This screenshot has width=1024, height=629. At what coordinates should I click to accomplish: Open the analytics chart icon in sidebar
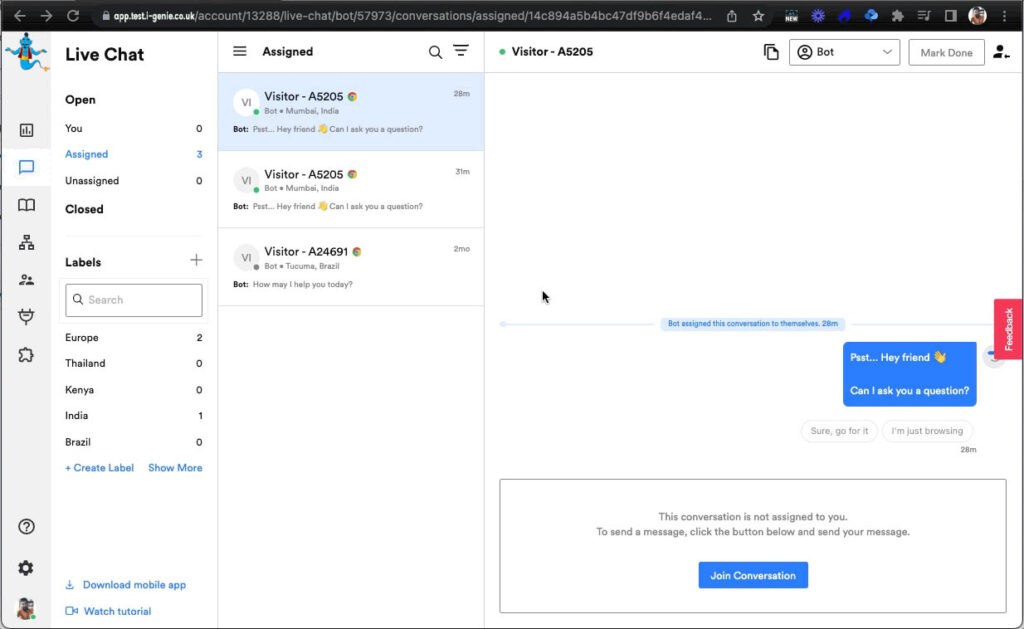26,130
